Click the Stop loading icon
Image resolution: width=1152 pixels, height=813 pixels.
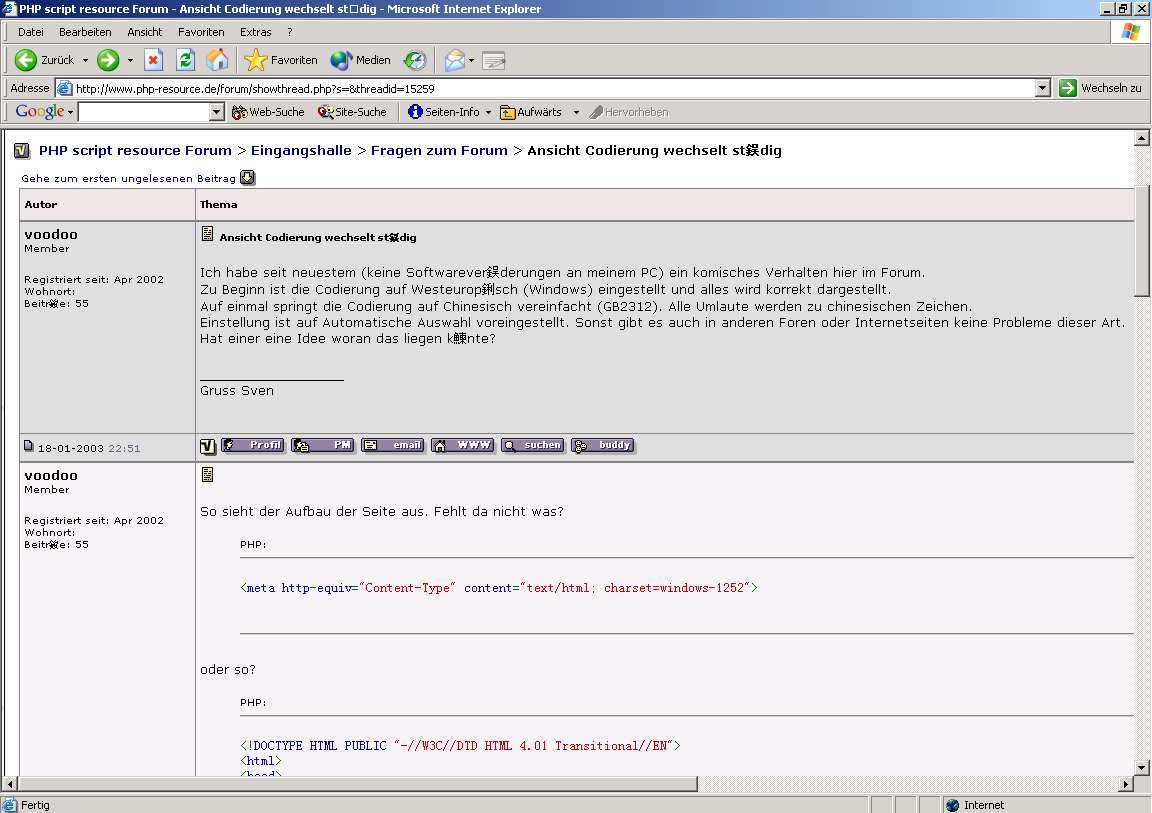[x=153, y=61]
